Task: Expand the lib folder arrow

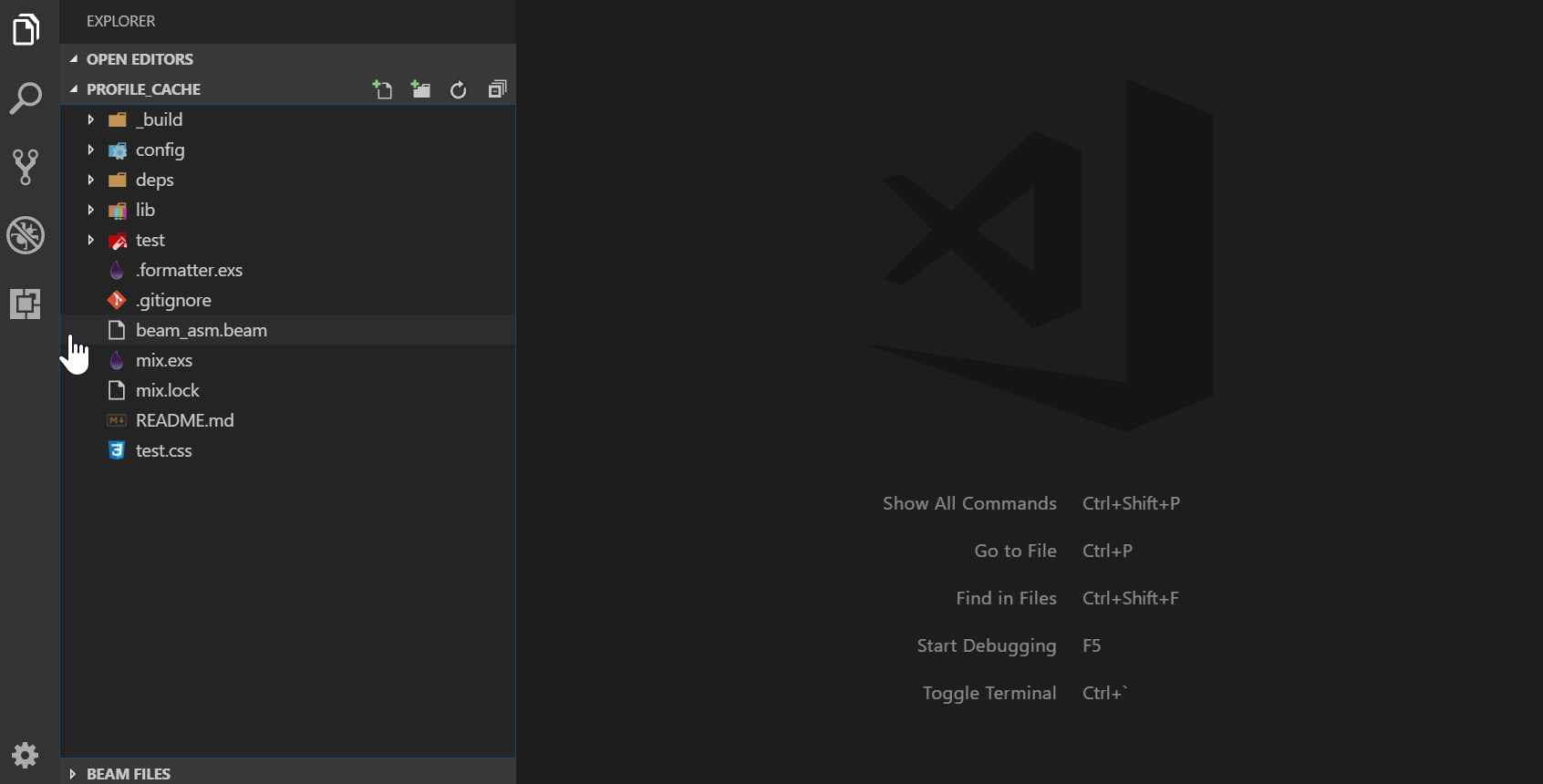Action: [90, 210]
